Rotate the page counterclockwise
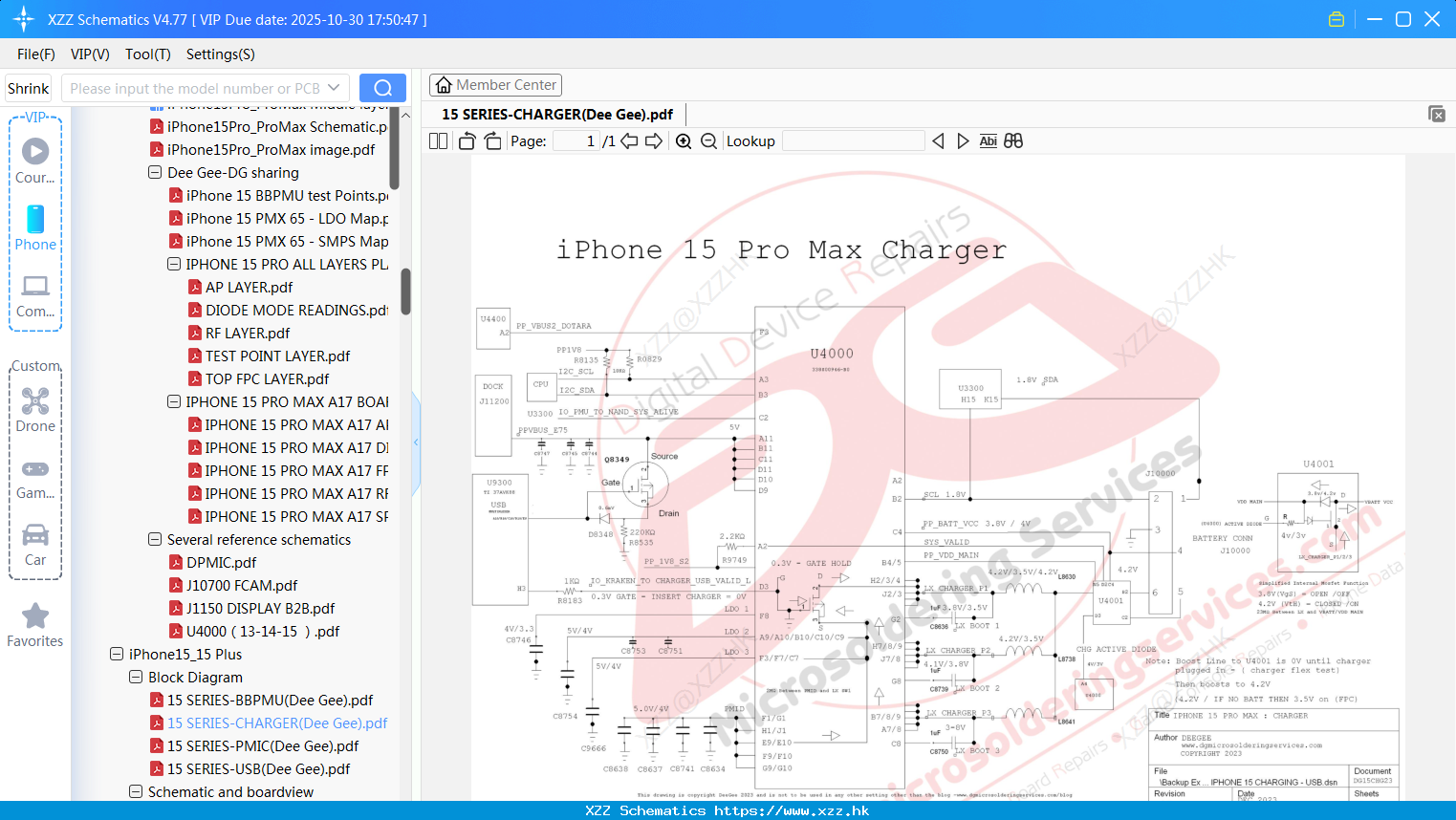Screen dimensions: 1456x820 (x=467, y=140)
